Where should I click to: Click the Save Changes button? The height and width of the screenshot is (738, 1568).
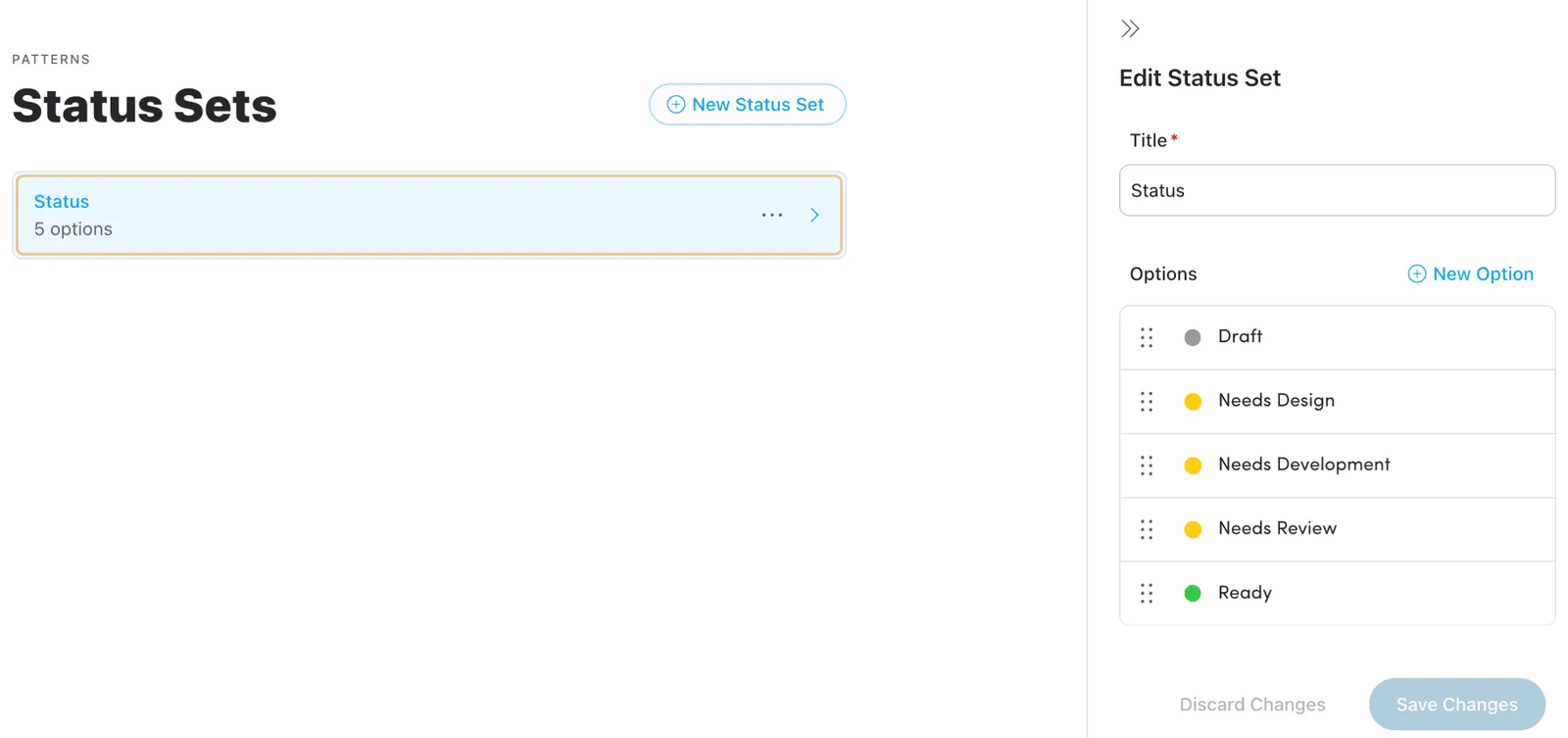coord(1457,704)
